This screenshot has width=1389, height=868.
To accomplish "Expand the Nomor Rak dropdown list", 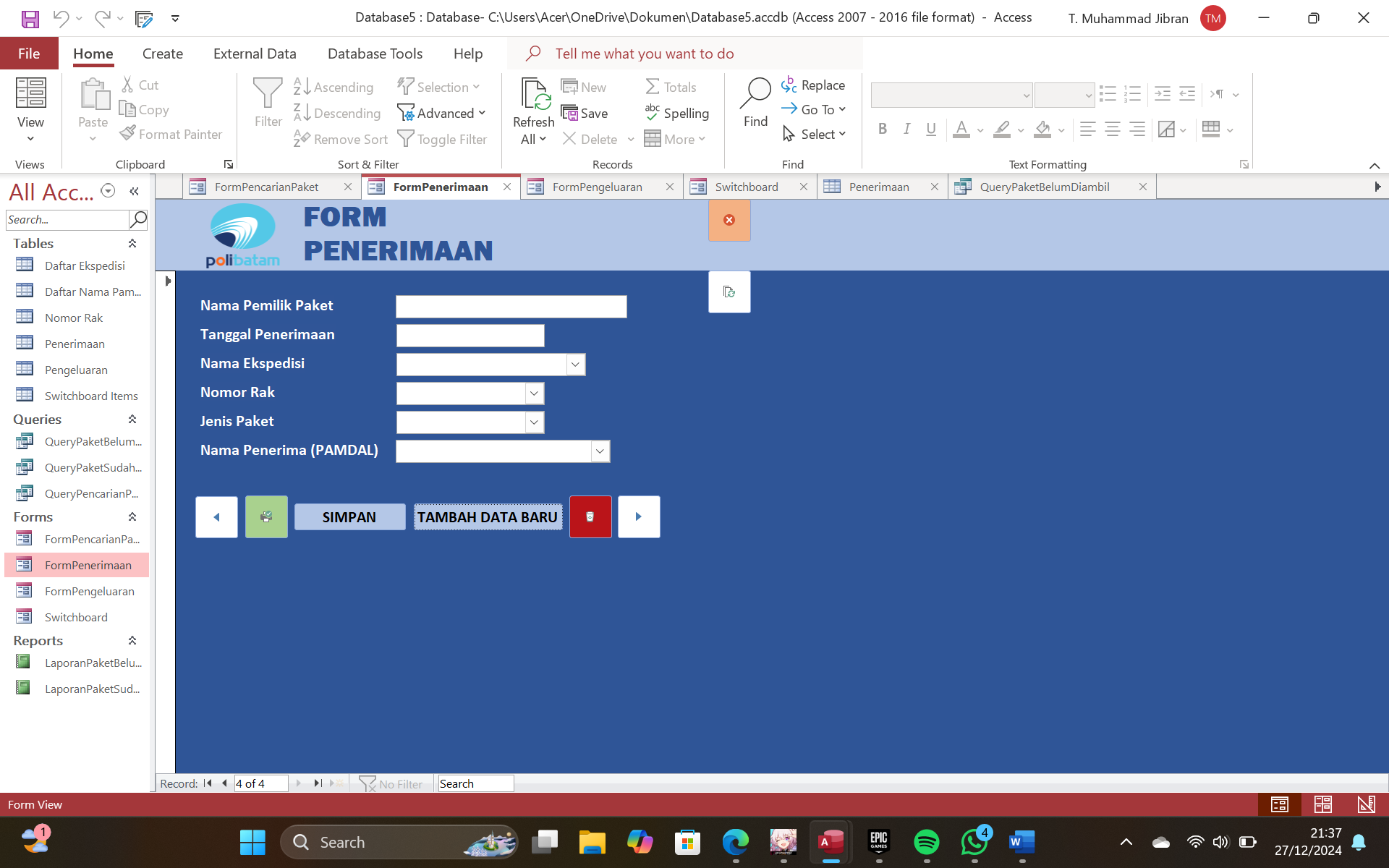I will pyautogui.click(x=534, y=393).
